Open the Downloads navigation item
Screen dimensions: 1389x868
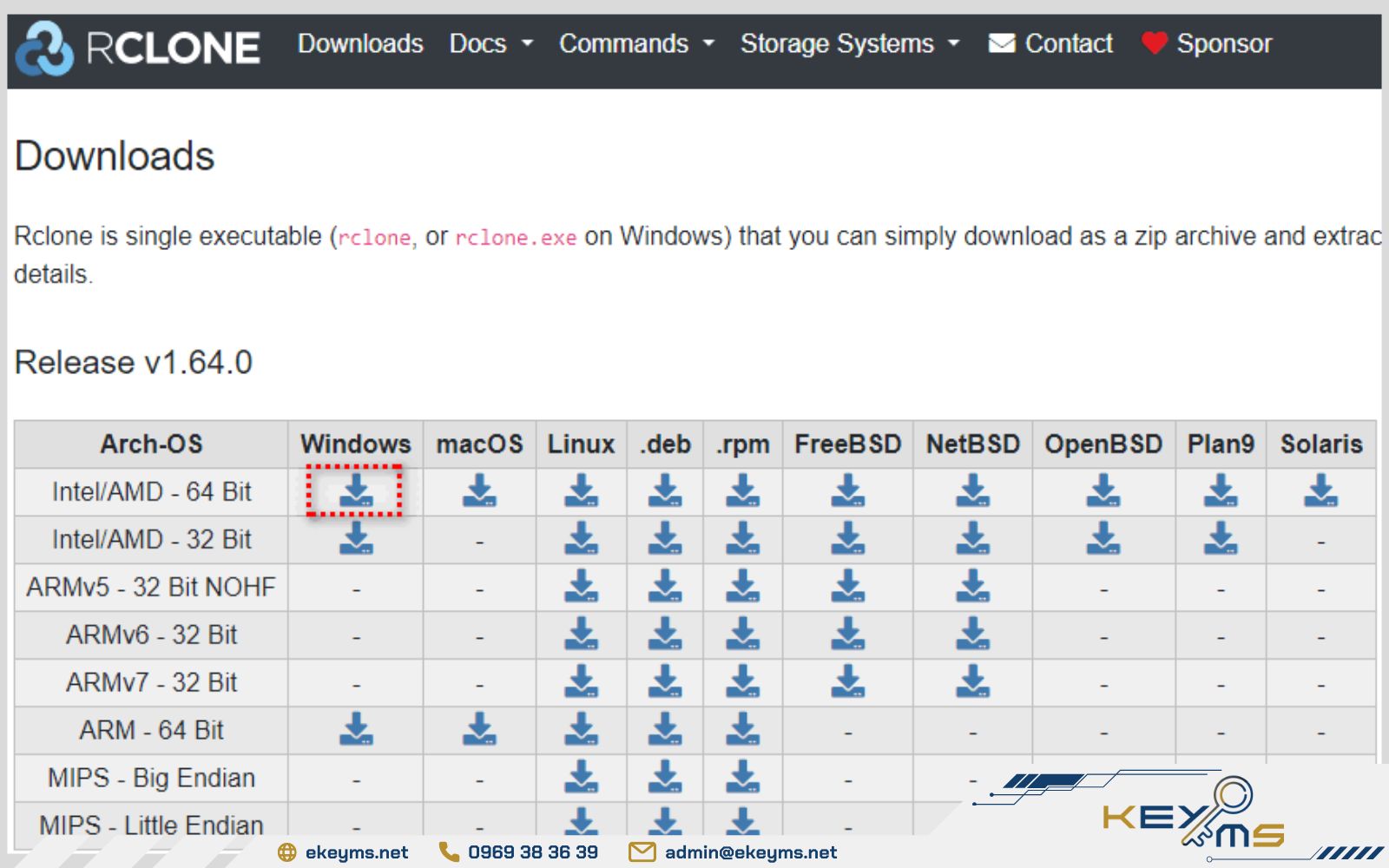[x=360, y=43]
